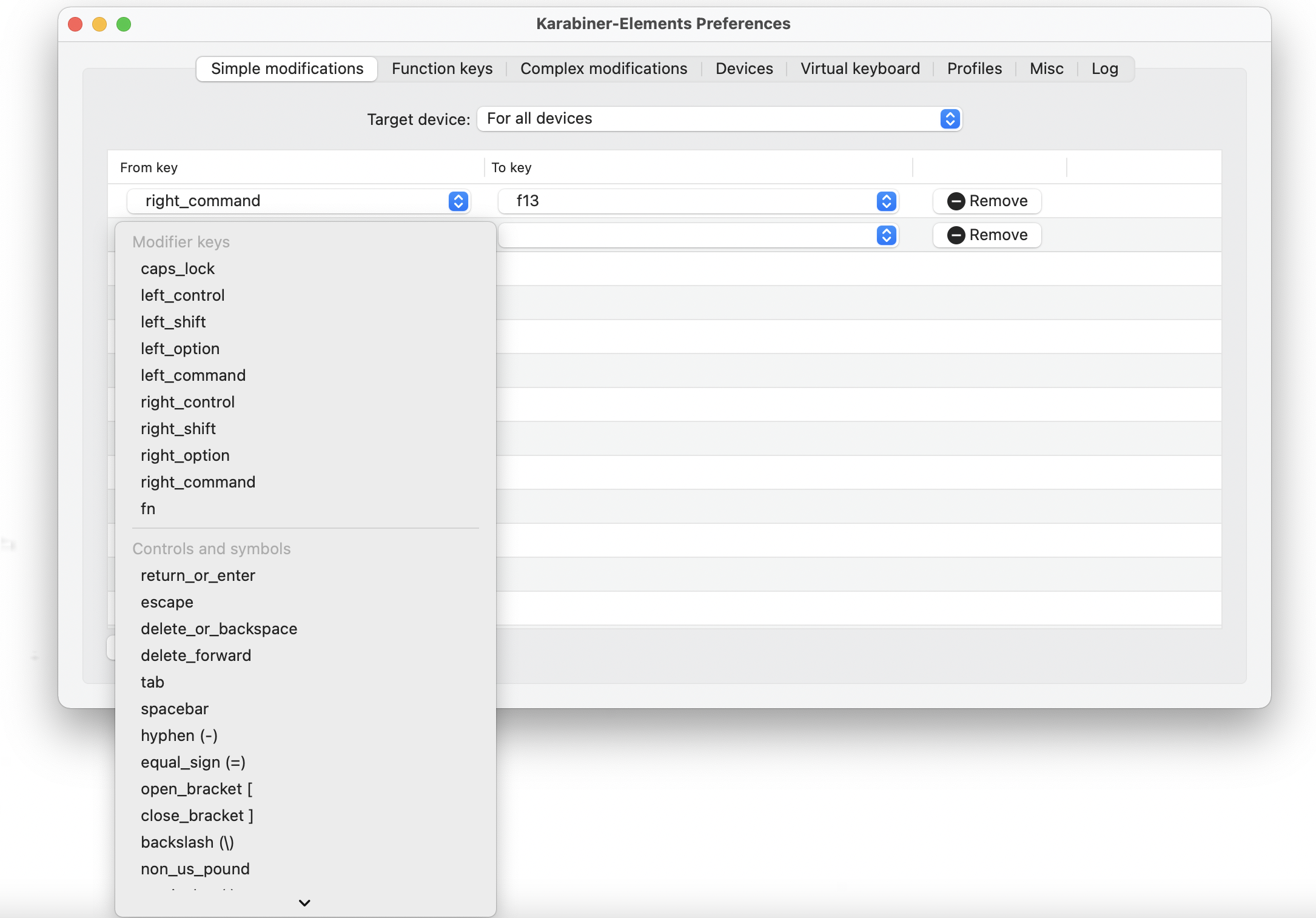Open the f13 To key dropdown
This screenshot has width=1316, height=918.
coord(886,201)
